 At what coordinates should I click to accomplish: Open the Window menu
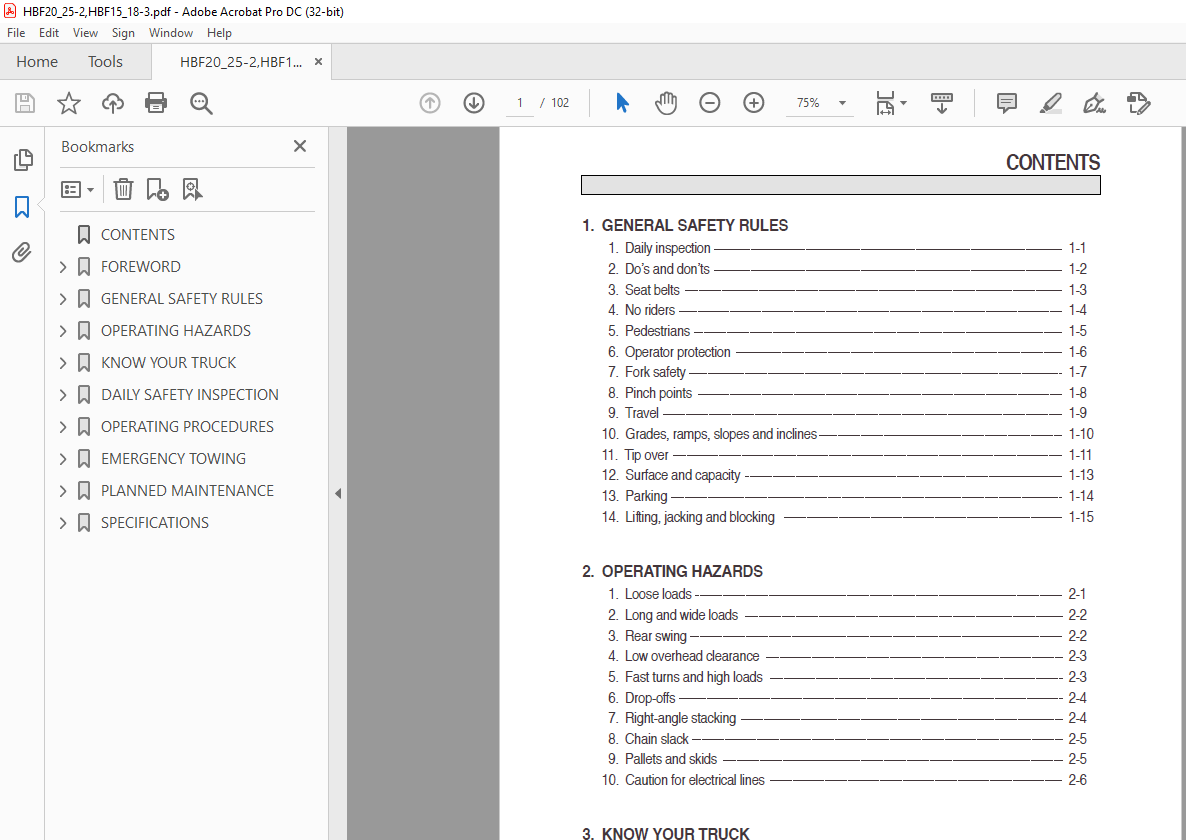click(171, 33)
